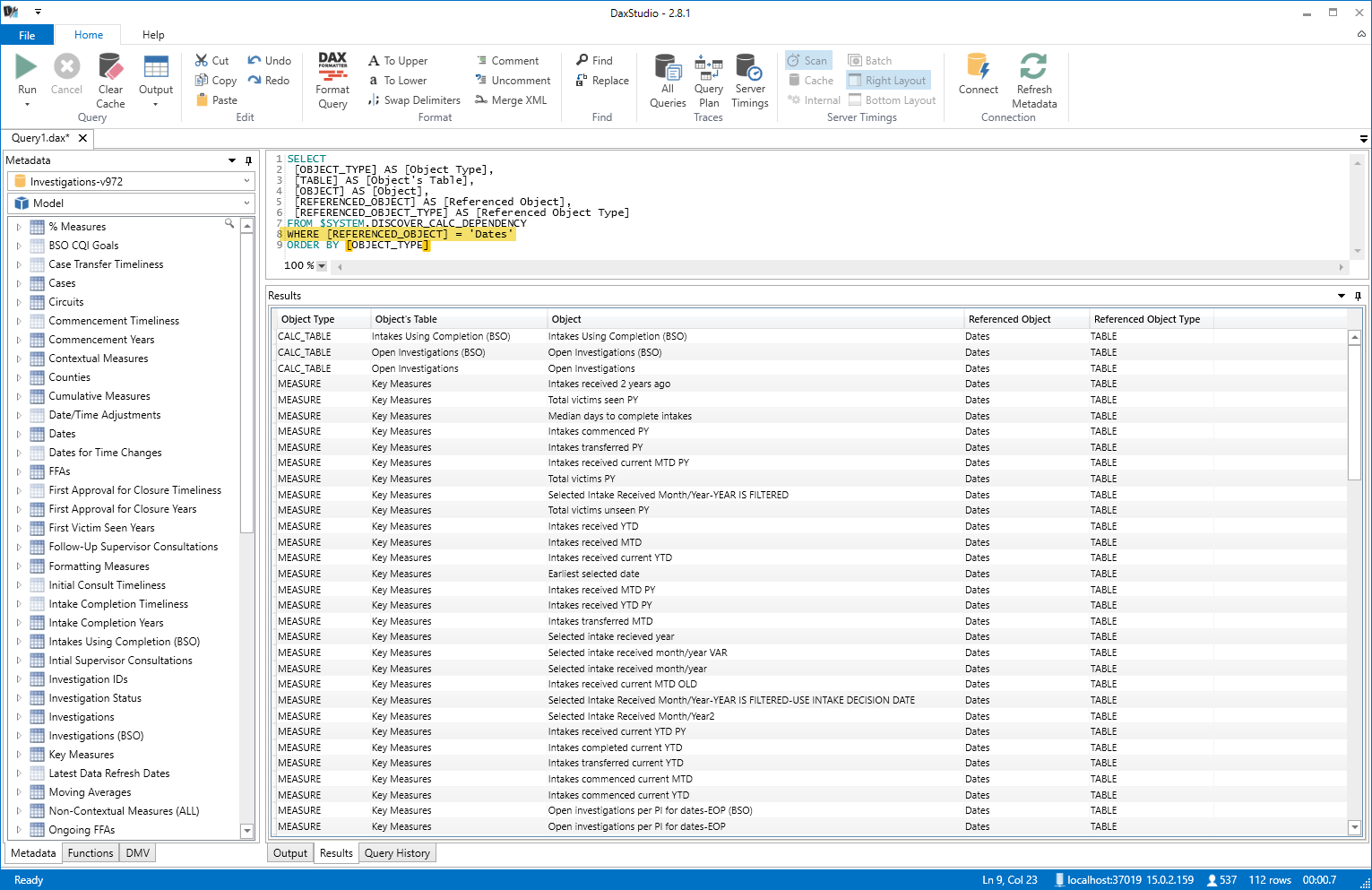Start a Query Plan trace
Screen dimensions: 1372x890
click(708, 76)
